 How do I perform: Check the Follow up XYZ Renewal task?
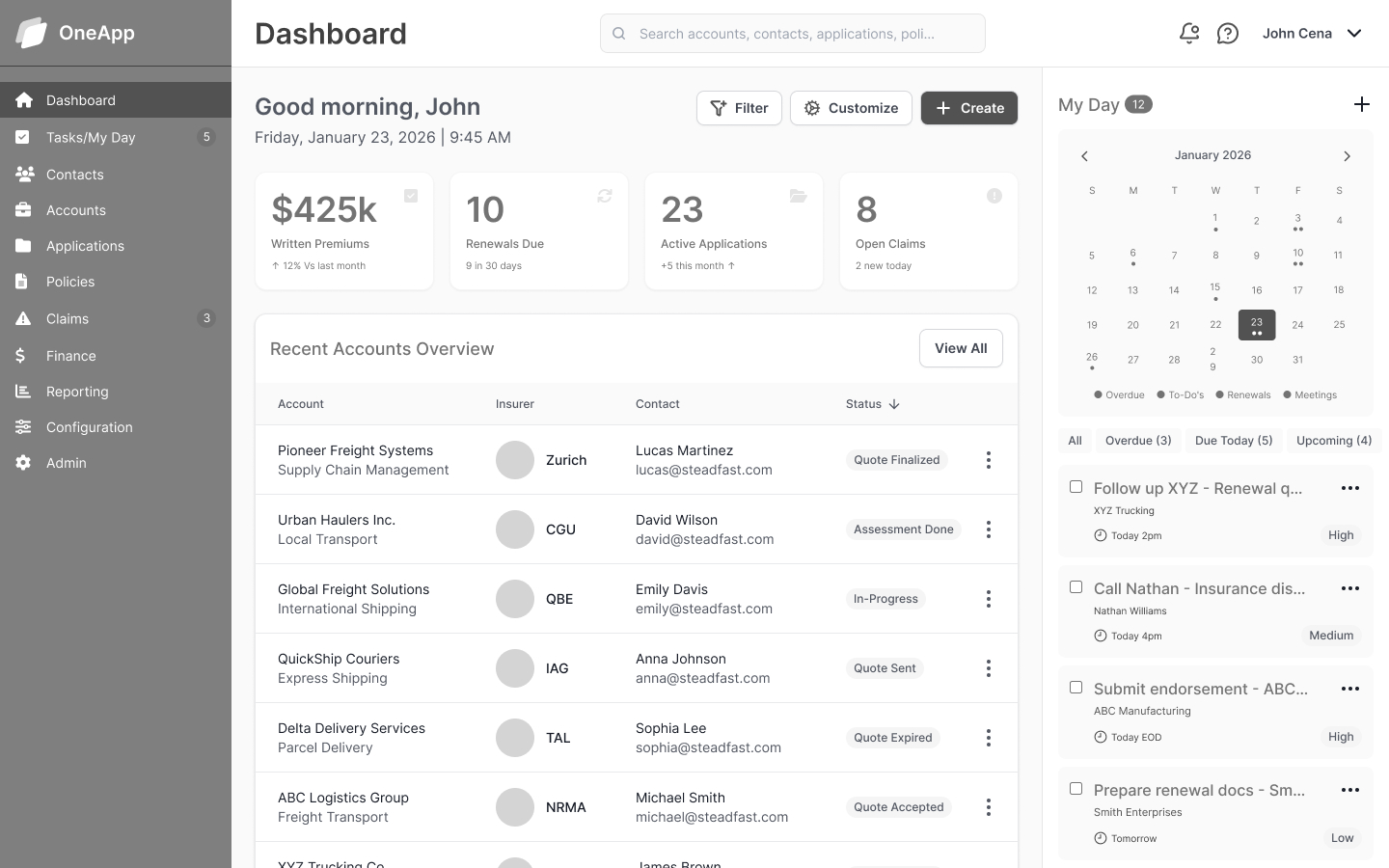(1076, 486)
